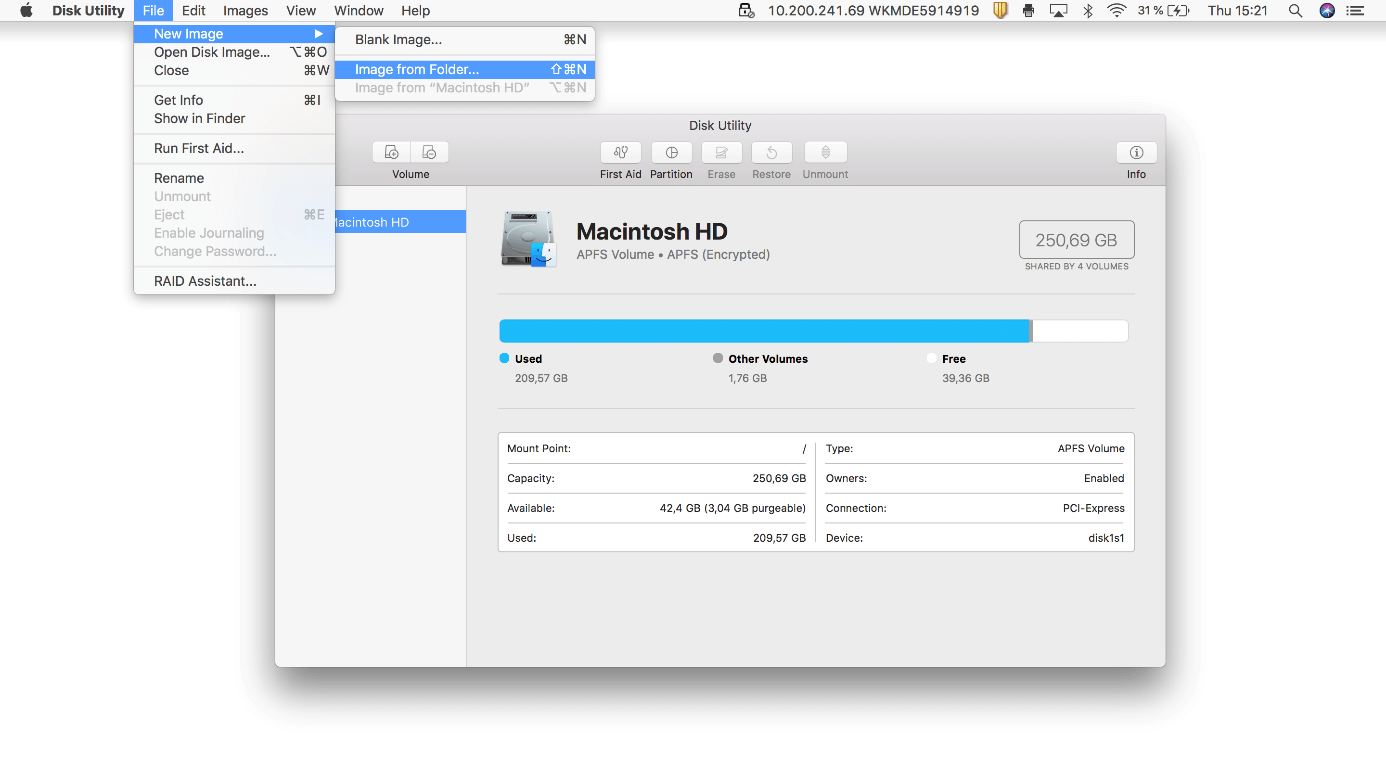This screenshot has width=1386, height=764.
Task: Click the File menu in menu bar
Action: point(153,11)
